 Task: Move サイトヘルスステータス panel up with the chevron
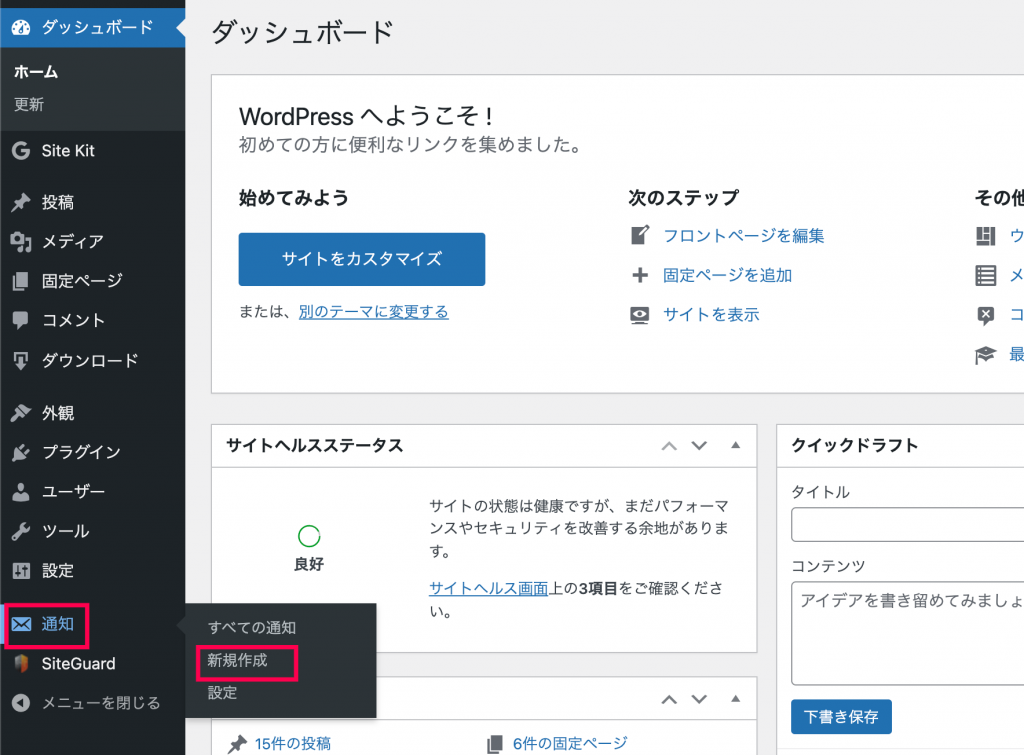pyautogui.click(x=669, y=446)
